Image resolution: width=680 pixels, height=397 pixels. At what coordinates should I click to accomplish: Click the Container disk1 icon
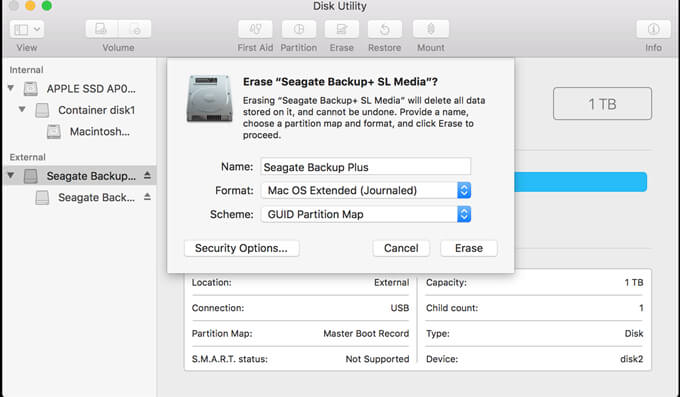tap(42, 110)
